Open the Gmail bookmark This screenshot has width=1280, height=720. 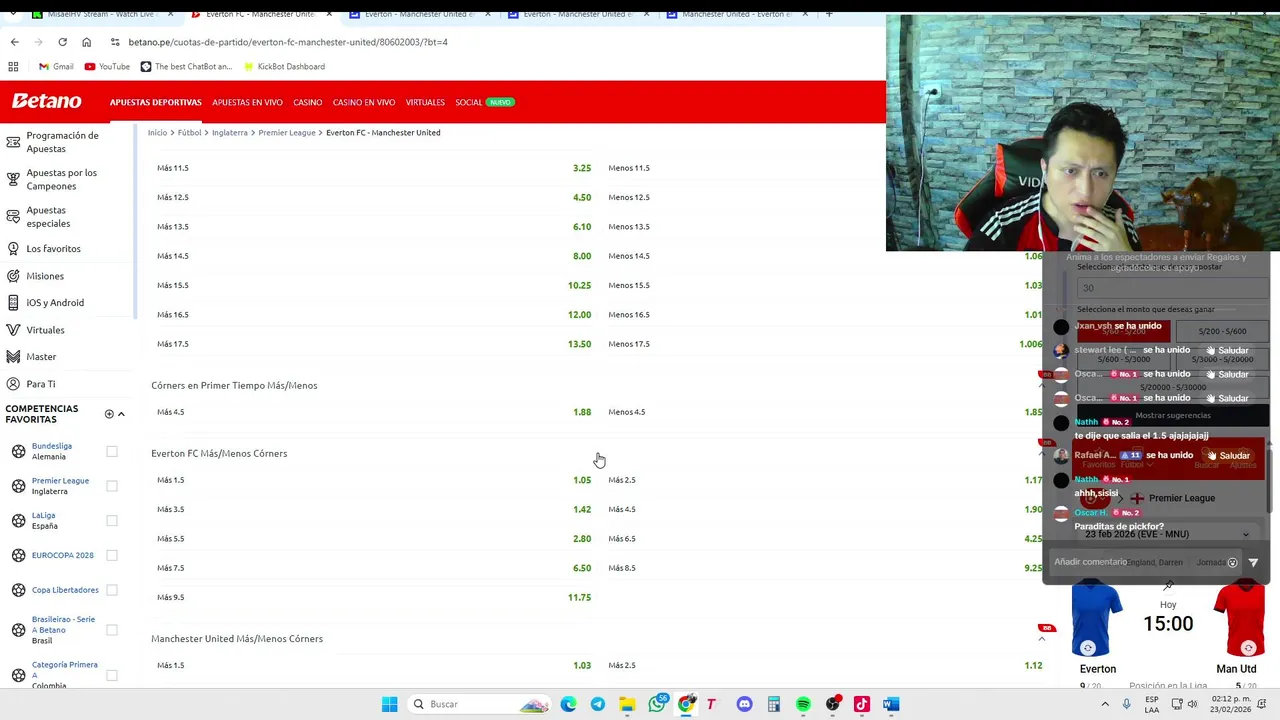tap(55, 66)
